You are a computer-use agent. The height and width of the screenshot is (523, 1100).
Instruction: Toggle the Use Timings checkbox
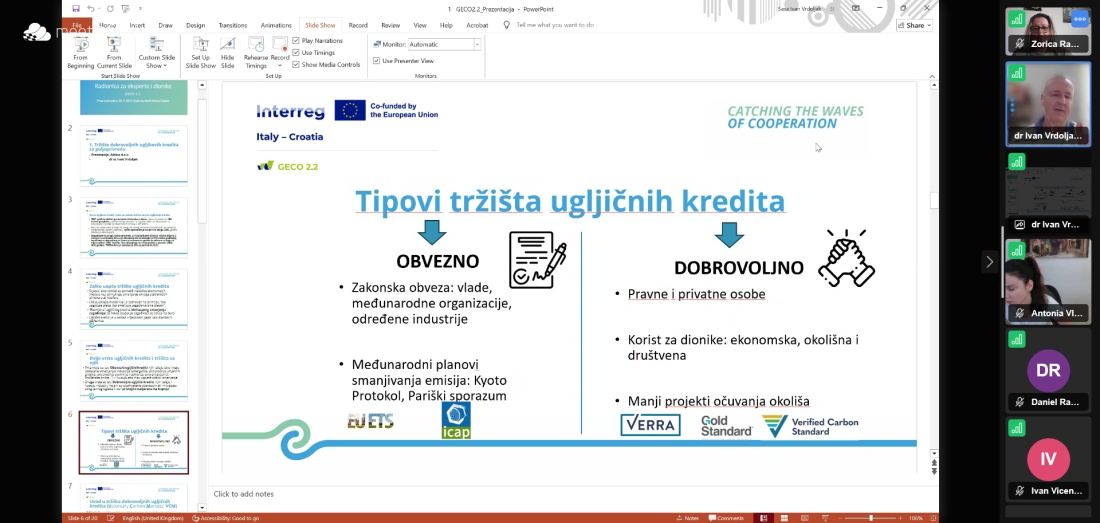[x=296, y=52]
